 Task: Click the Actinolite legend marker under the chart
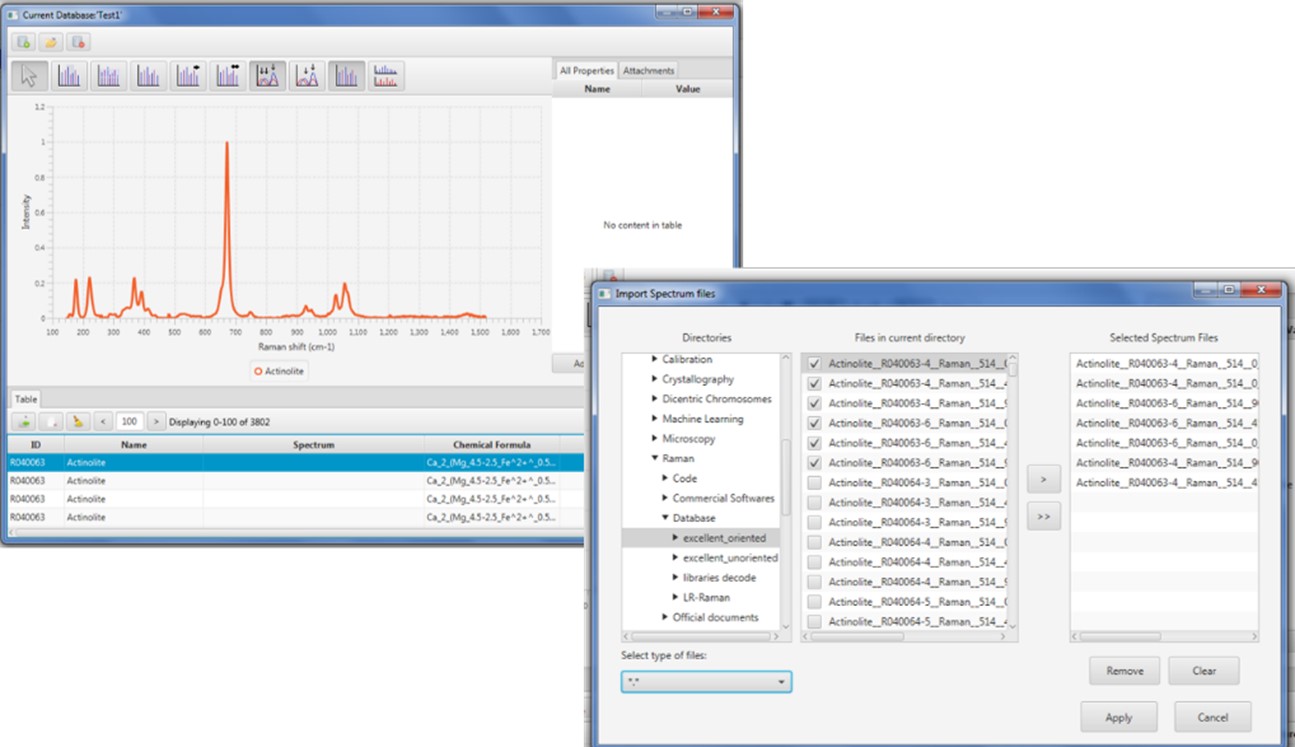click(258, 371)
